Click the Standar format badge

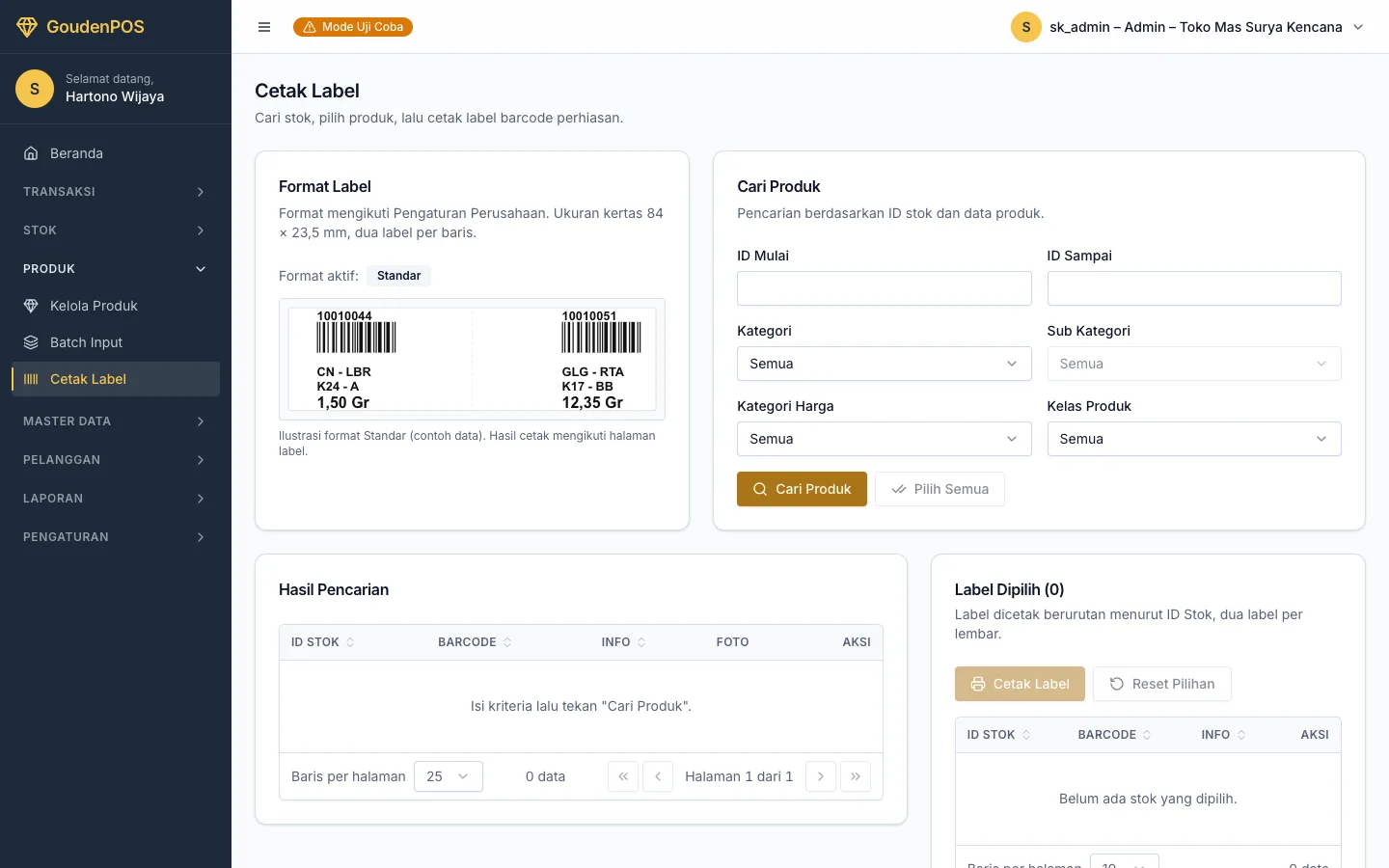click(x=399, y=276)
